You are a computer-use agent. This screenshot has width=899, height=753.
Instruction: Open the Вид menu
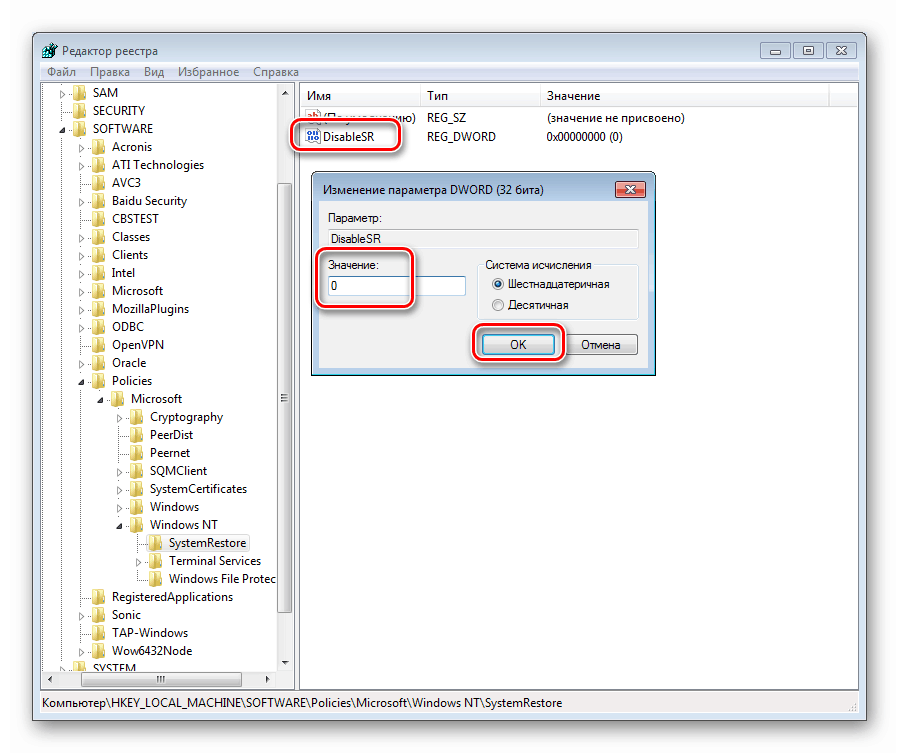154,72
